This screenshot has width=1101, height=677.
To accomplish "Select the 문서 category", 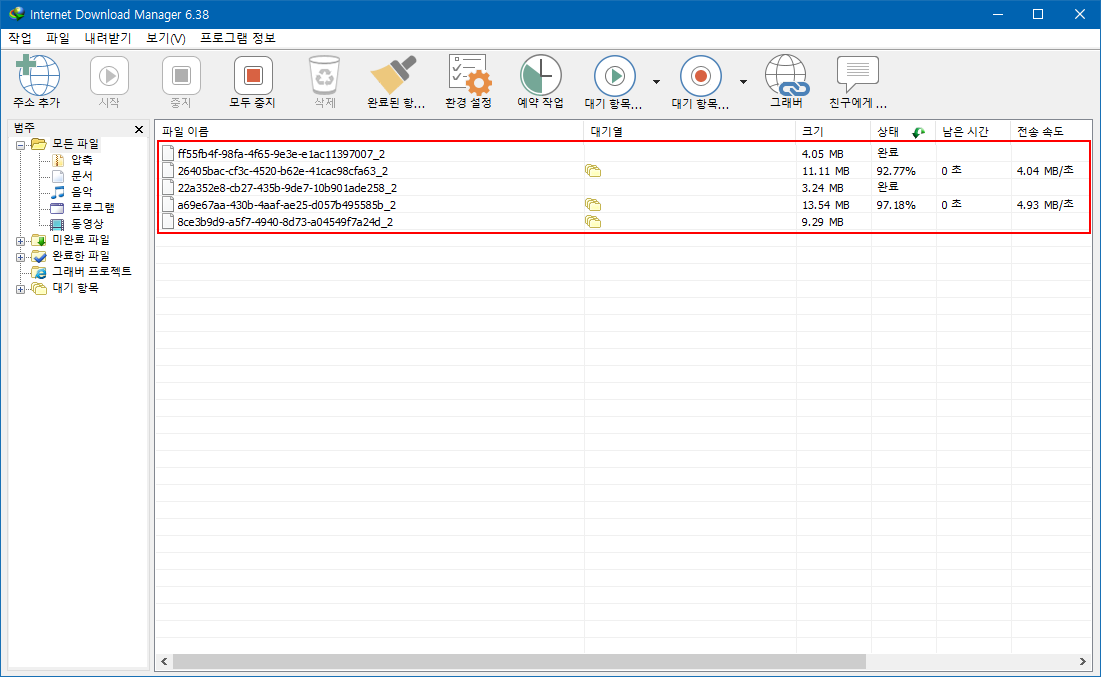I will coord(82,176).
